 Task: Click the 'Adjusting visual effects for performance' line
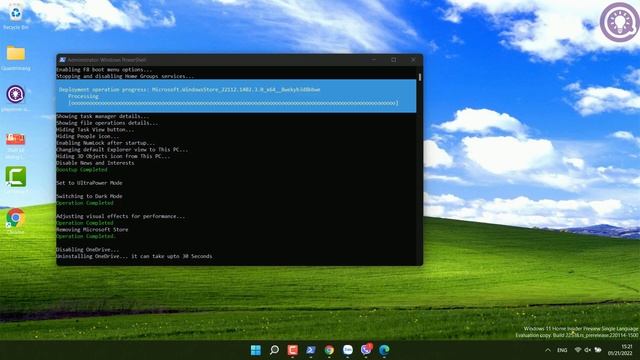[x=121, y=216]
